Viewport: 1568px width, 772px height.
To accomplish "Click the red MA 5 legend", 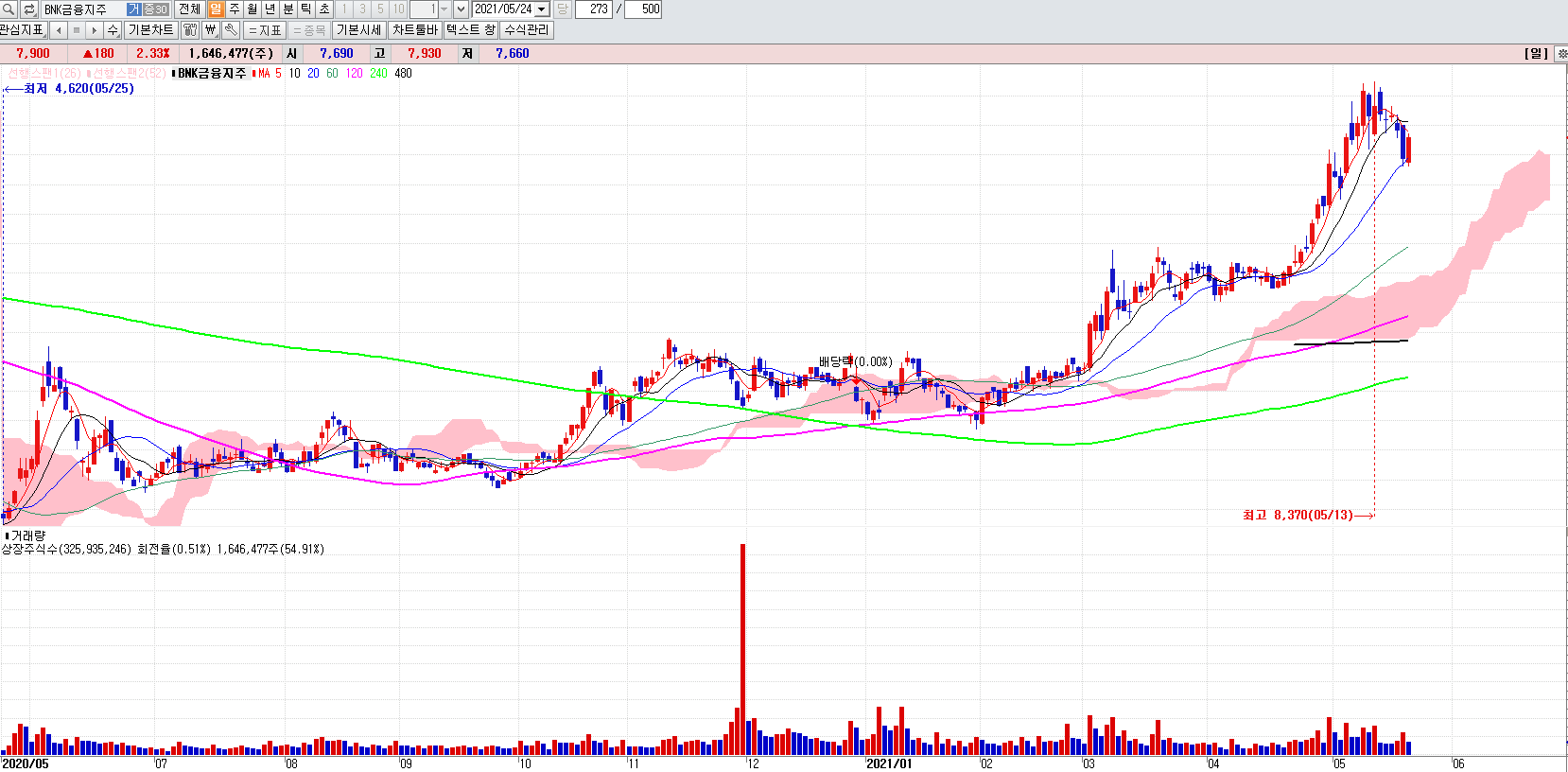I will tap(269, 73).
